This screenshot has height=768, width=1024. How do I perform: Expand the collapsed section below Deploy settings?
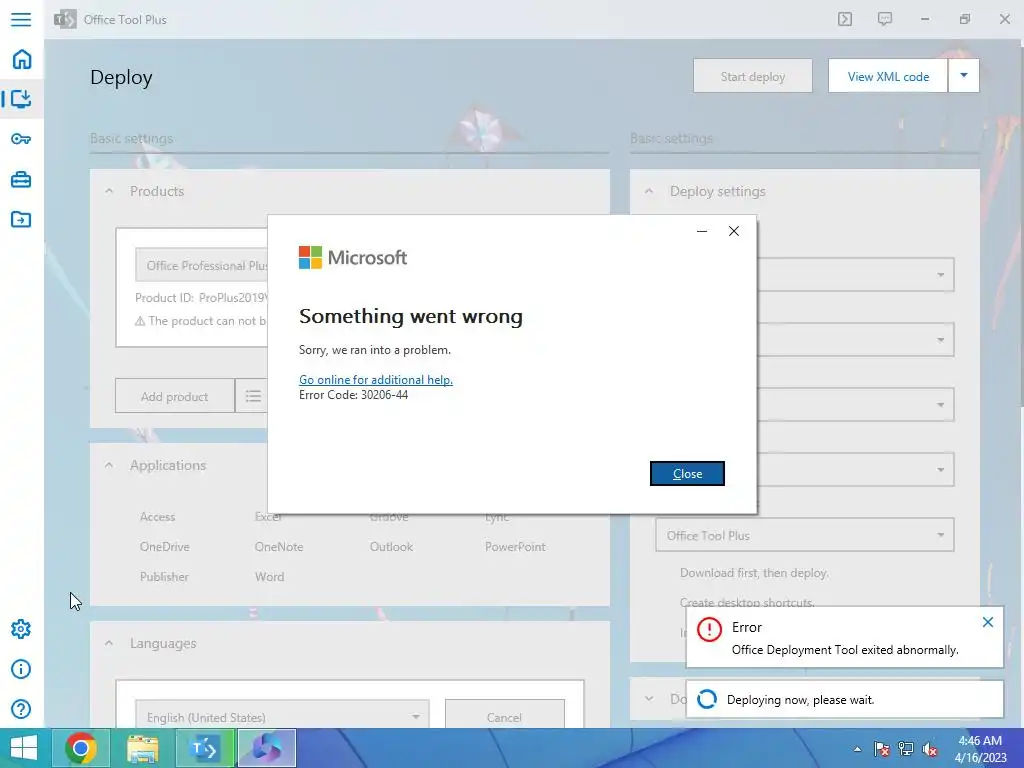(648, 699)
